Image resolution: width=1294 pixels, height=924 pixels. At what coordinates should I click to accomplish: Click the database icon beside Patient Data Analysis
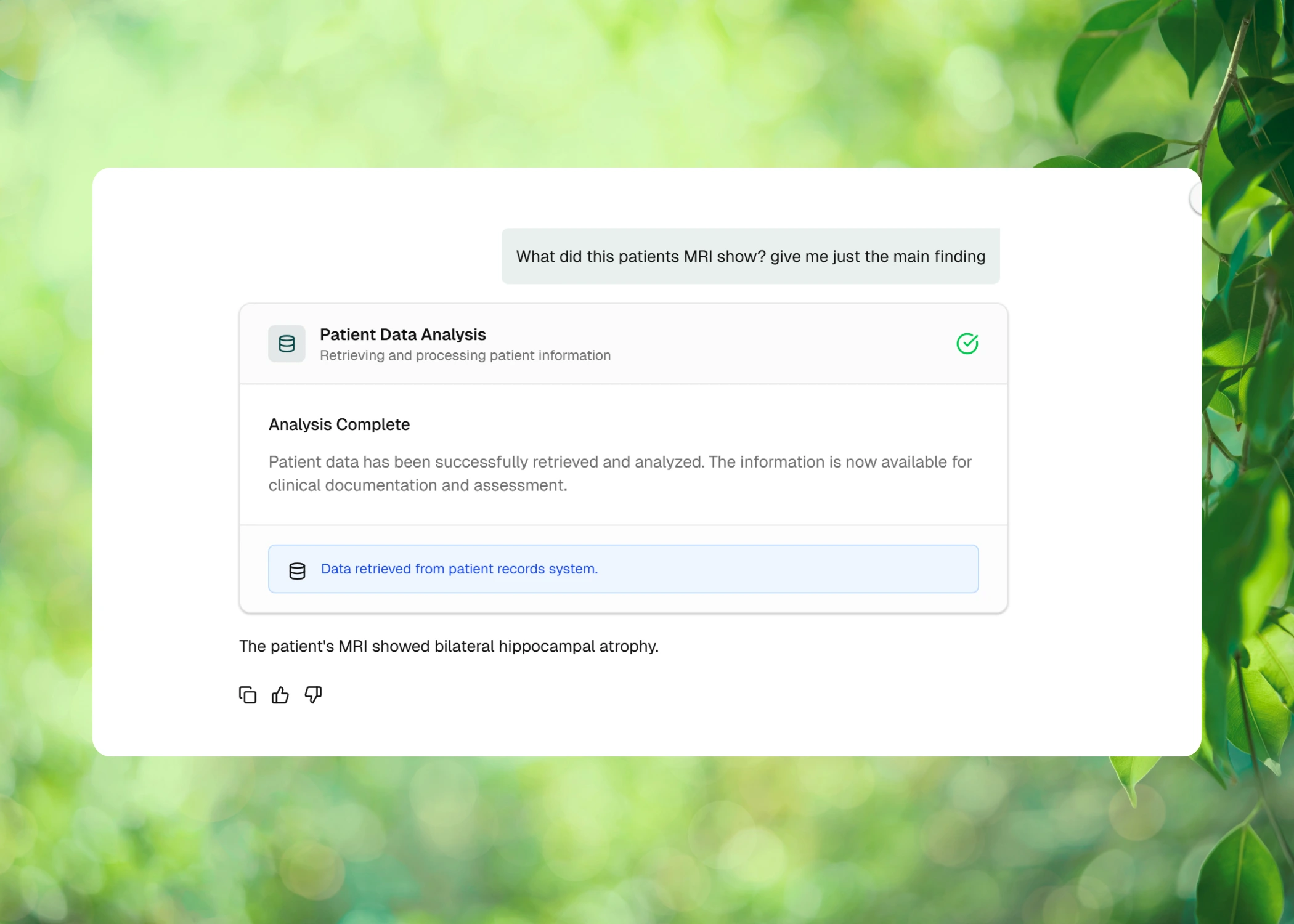pyautogui.click(x=287, y=344)
